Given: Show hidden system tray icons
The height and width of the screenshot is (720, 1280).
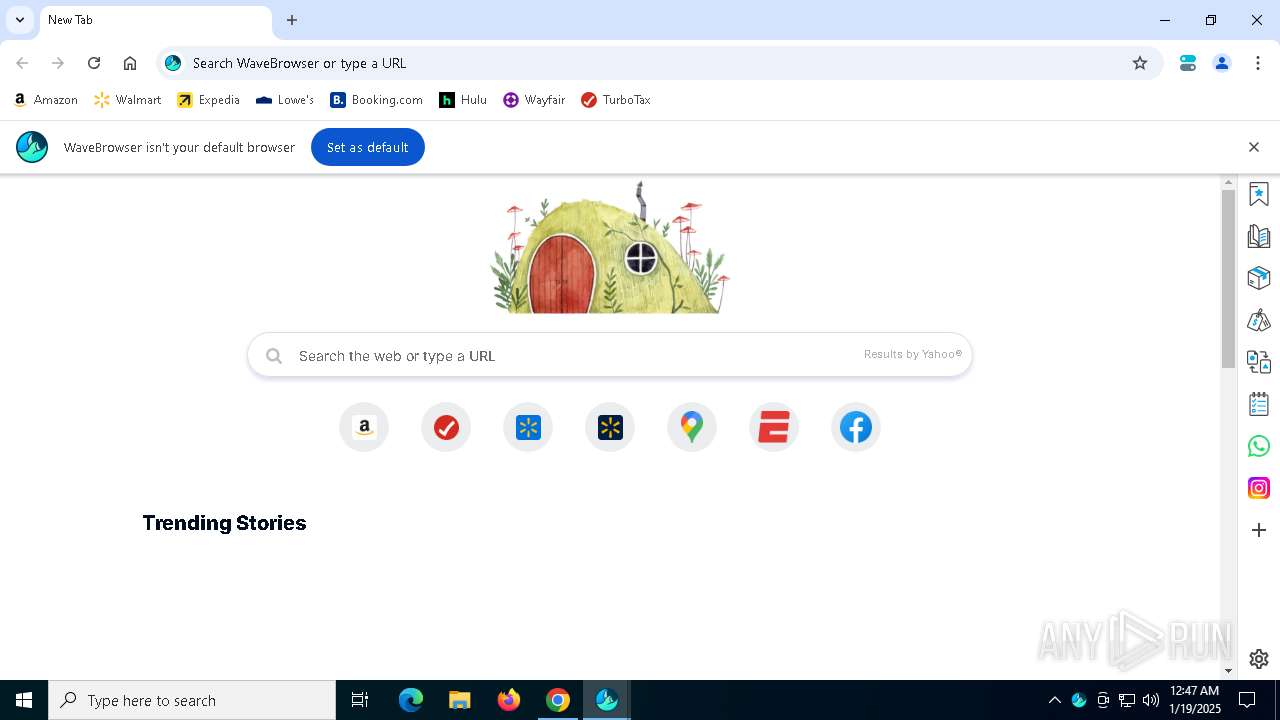Looking at the screenshot, I should [1055, 700].
